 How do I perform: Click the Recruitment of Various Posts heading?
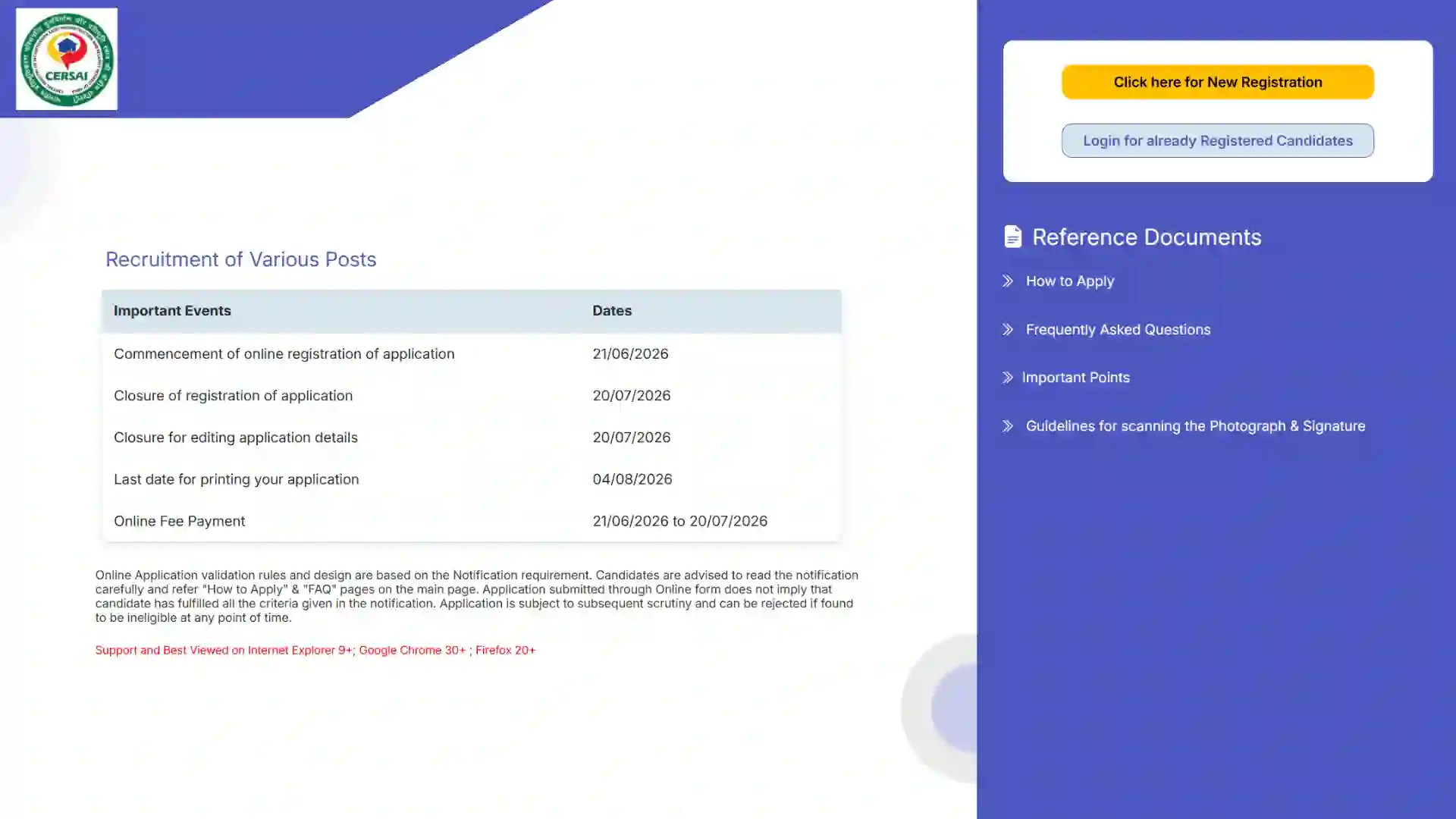tap(240, 259)
